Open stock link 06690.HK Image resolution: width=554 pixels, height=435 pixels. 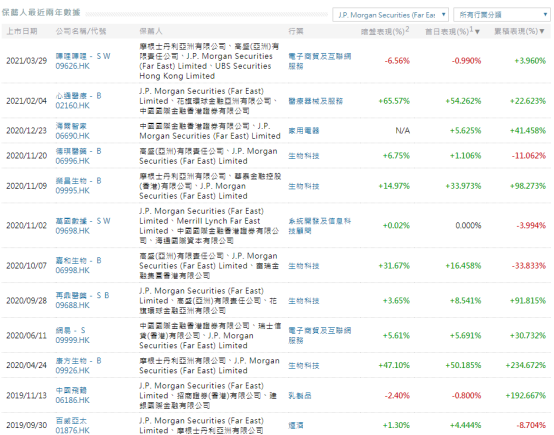click(x=72, y=136)
